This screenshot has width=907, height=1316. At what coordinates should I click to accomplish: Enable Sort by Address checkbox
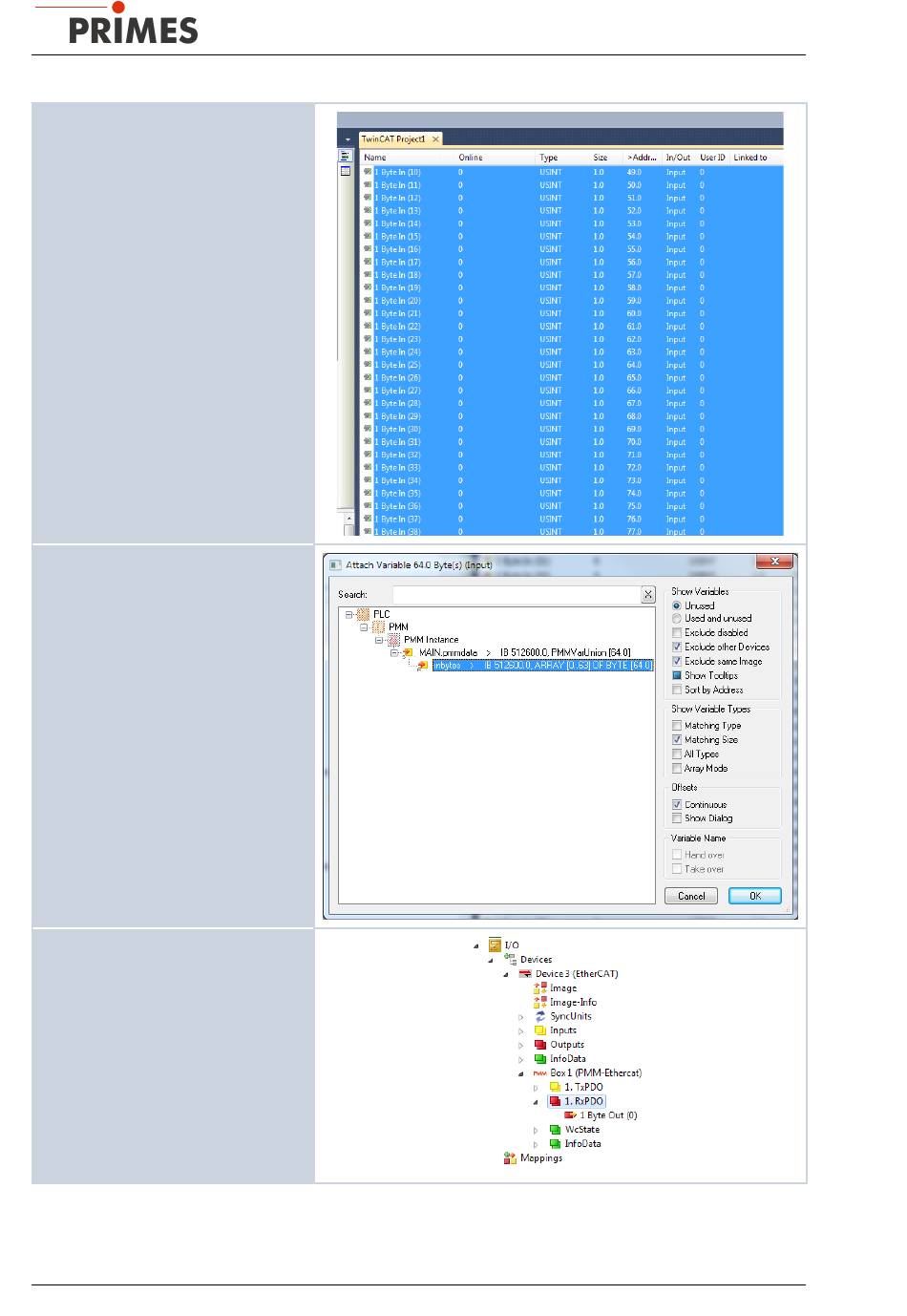(677, 690)
